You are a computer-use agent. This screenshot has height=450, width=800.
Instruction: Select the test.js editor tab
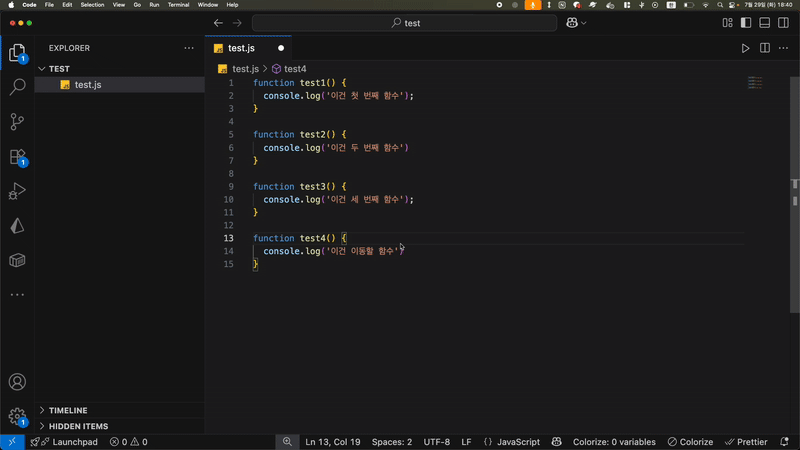[x=241, y=48]
